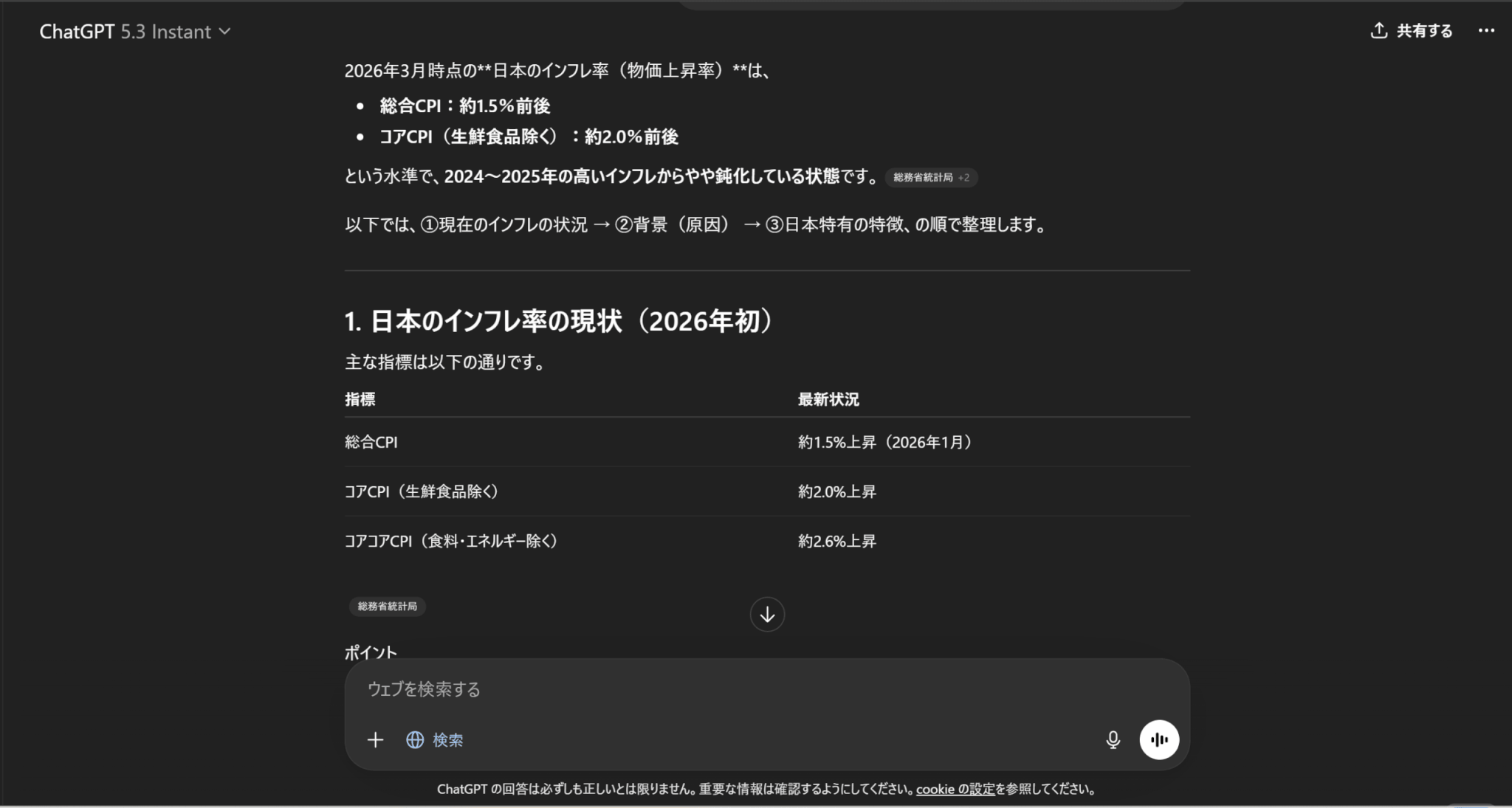This screenshot has width=1512, height=808.
Task: Open the cookie の設定 link
Action: click(955, 790)
